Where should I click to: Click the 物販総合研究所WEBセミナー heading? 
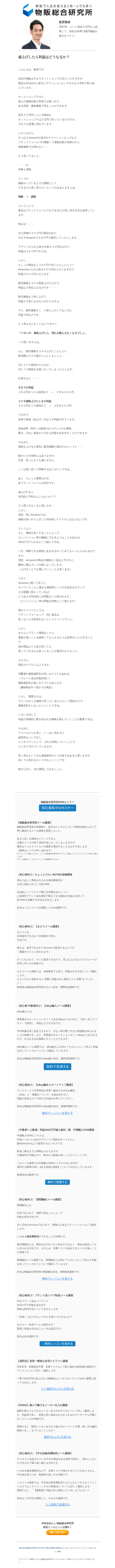(x=57, y=802)
